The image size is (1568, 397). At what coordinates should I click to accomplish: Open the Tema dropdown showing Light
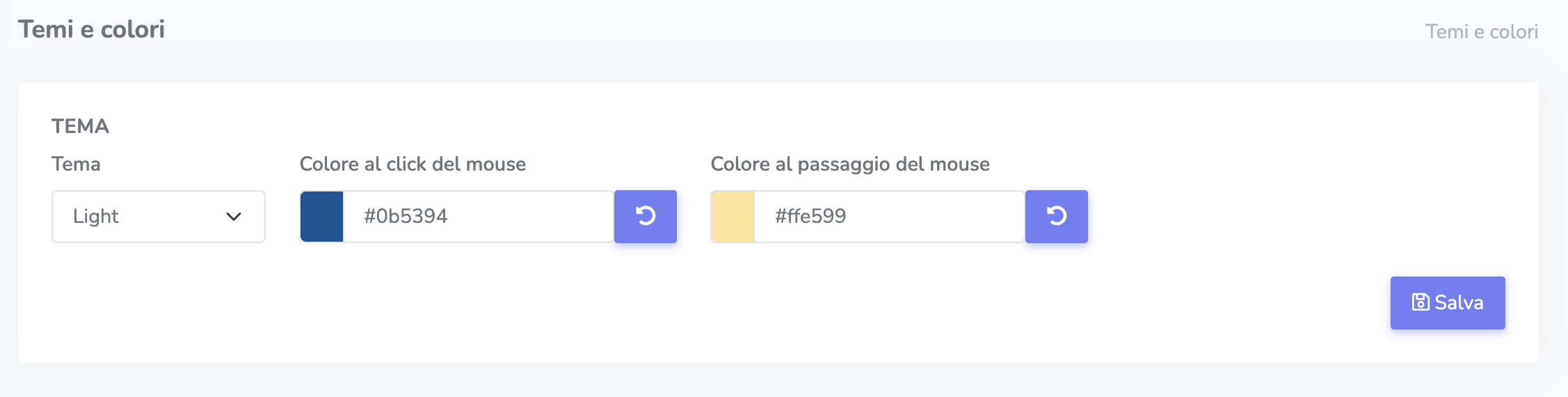(158, 217)
